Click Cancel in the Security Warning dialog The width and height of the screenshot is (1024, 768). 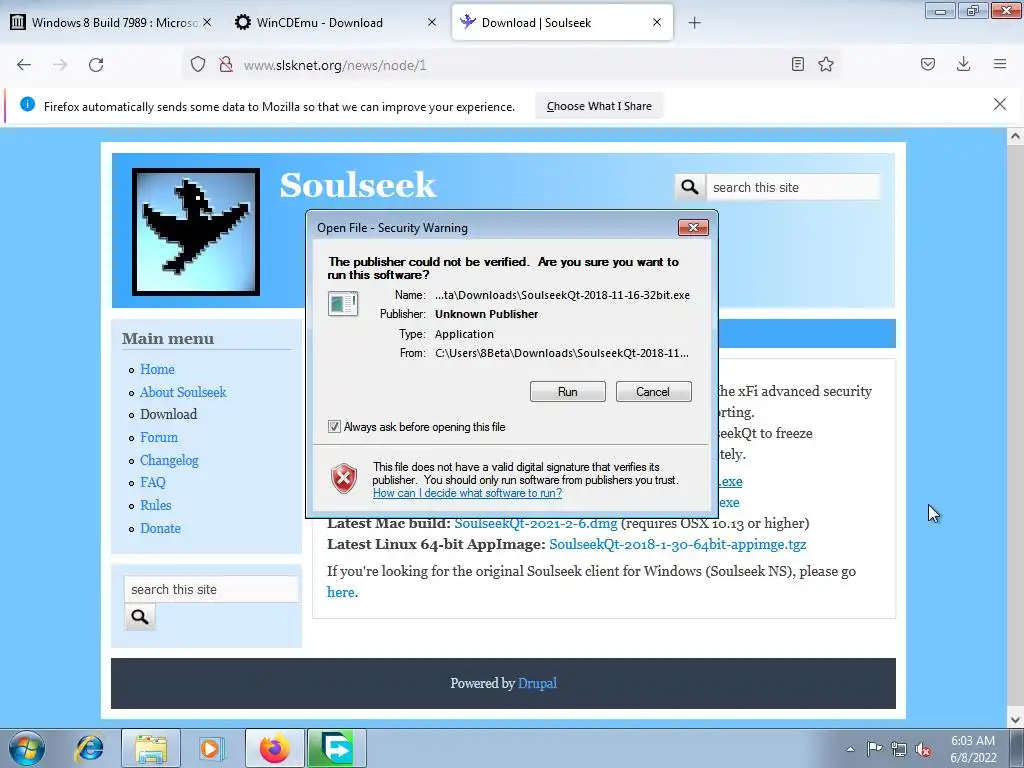pyautogui.click(x=653, y=392)
